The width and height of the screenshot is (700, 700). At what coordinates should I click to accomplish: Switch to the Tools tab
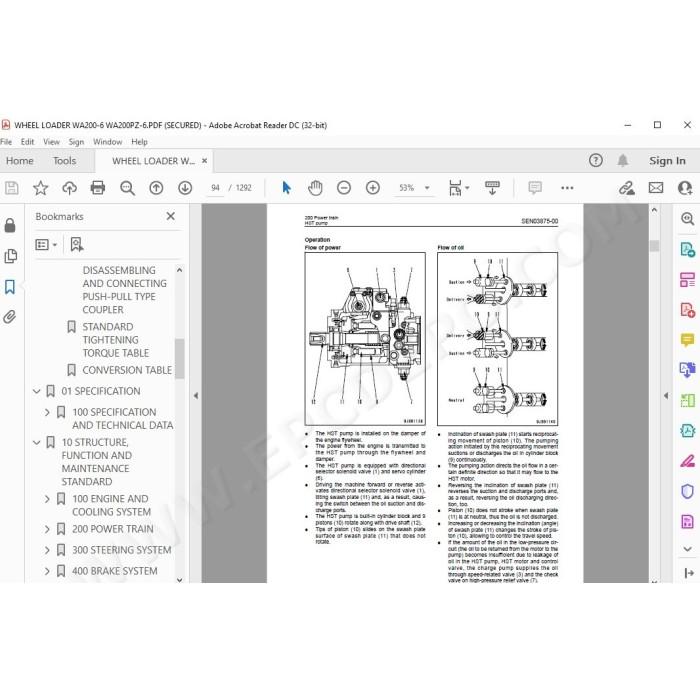(x=64, y=161)
